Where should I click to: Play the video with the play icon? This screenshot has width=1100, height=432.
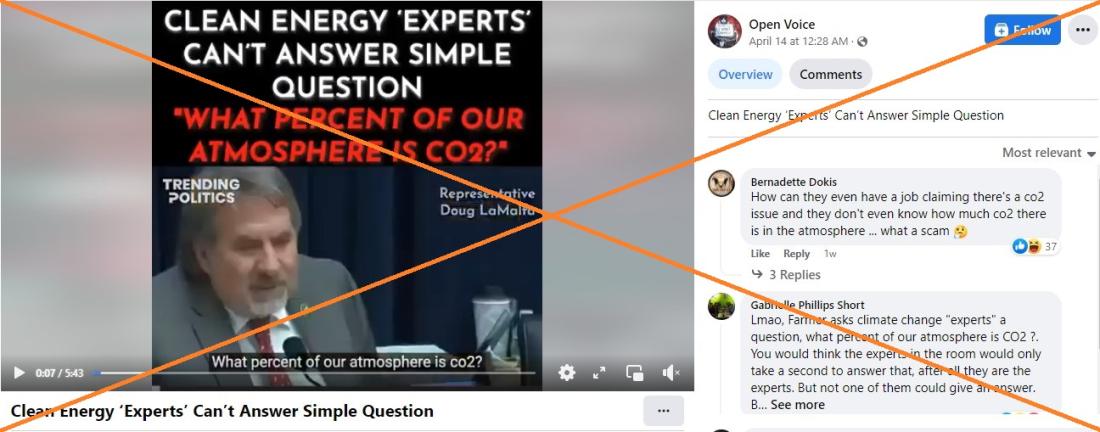[x=20, y=373]
